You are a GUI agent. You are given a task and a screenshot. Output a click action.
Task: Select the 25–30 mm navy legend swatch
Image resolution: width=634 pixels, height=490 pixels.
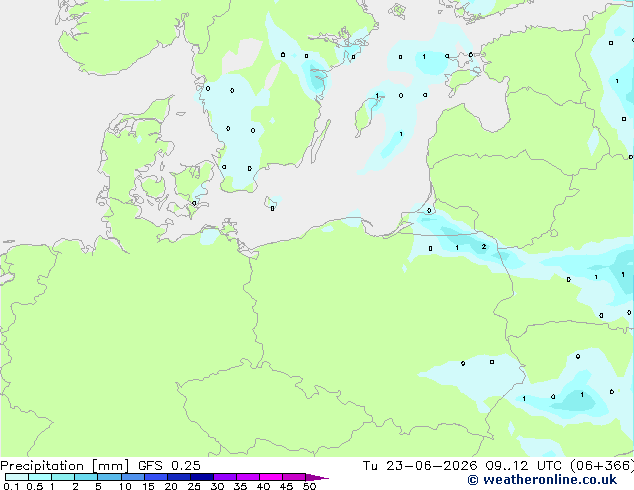pos(201,477)
